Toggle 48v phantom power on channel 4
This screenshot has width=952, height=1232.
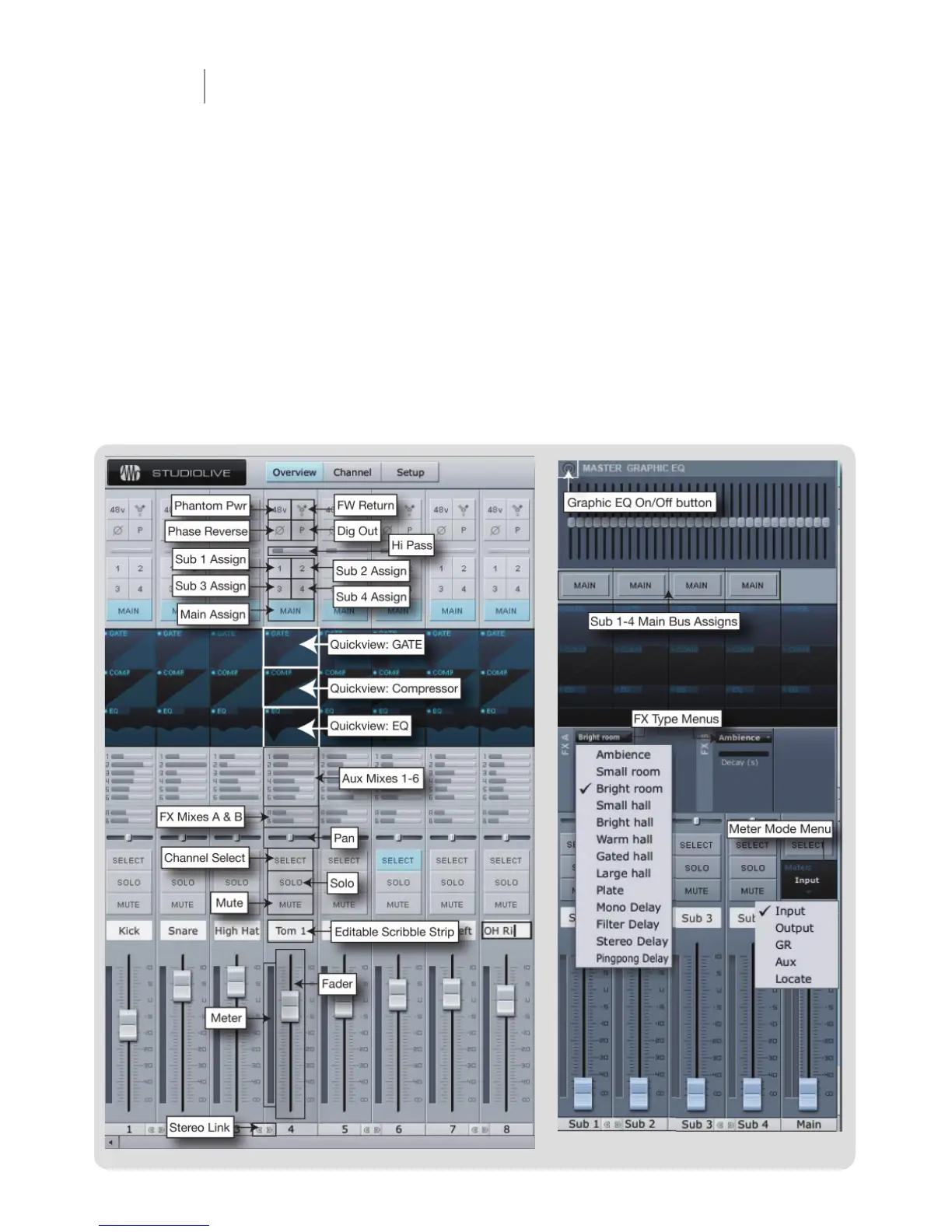279,510
